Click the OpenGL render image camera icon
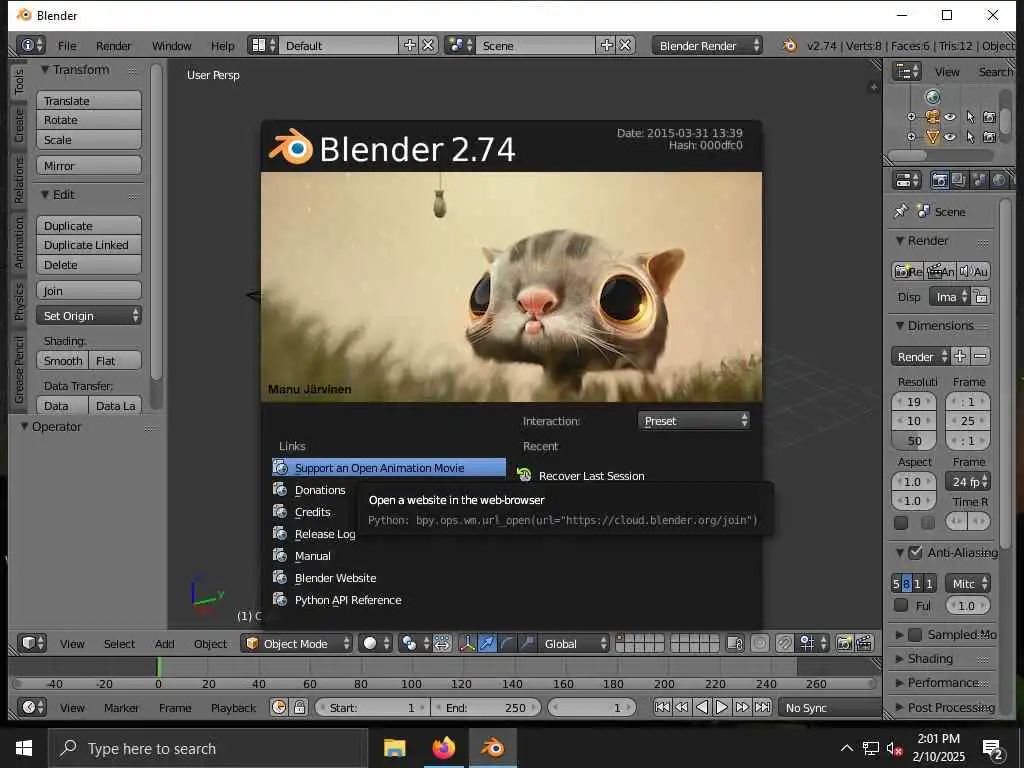 (x=844, y=643)
